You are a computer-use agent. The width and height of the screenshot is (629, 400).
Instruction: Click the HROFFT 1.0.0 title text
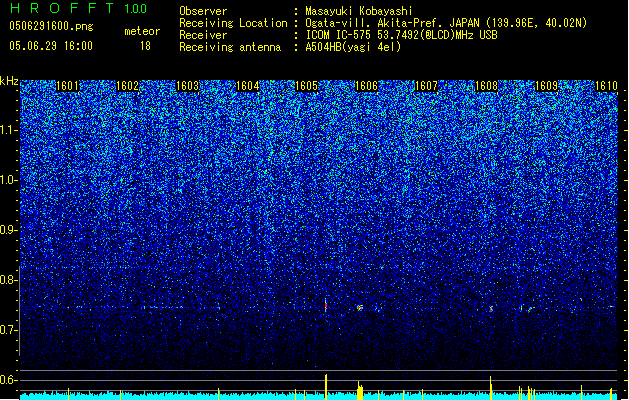[x=79, y=8]
